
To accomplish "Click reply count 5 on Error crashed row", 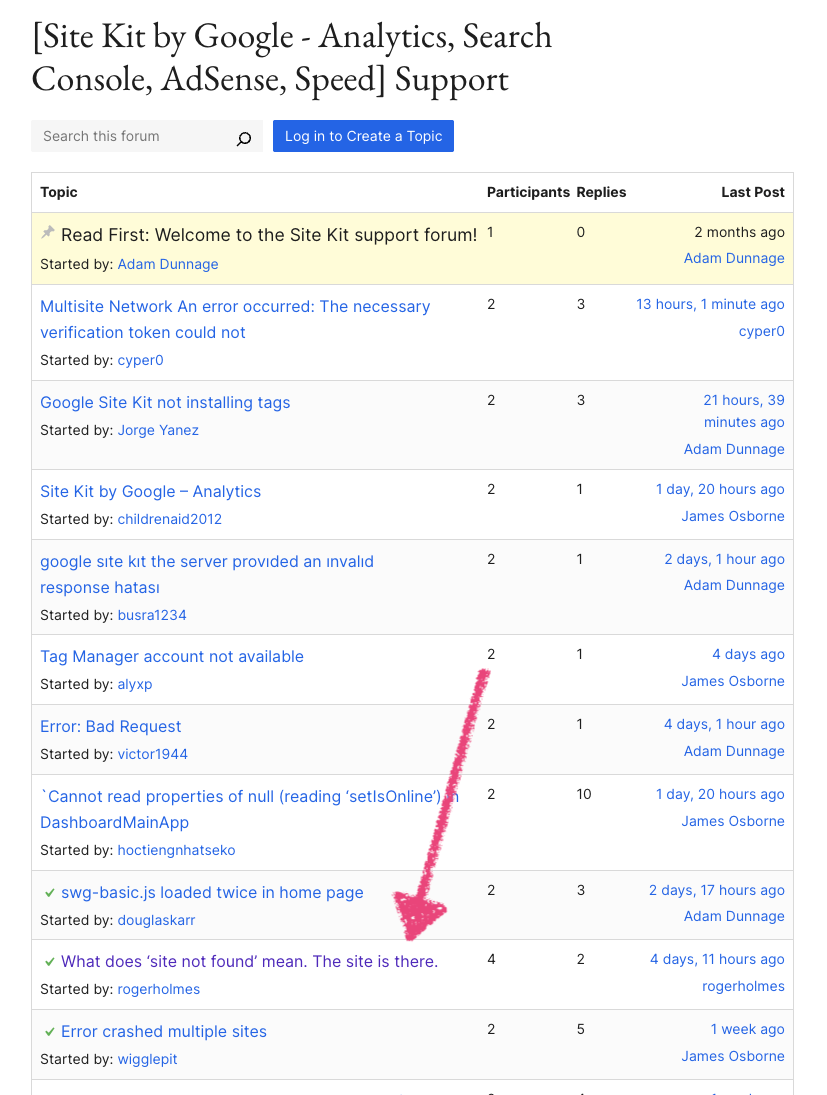I will [580, 1030].
